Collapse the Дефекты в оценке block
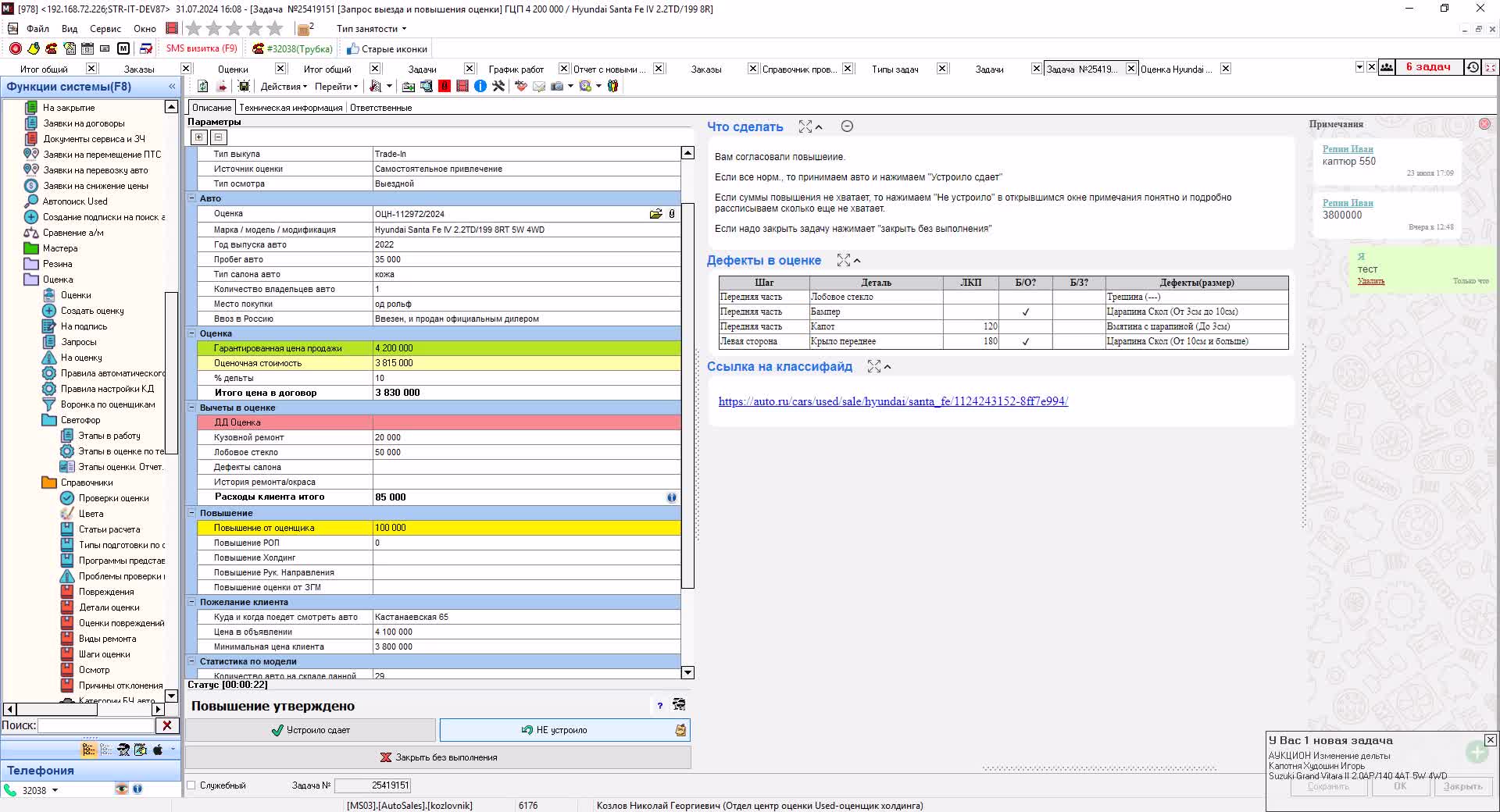1500x812 pixels. (857, 261)
